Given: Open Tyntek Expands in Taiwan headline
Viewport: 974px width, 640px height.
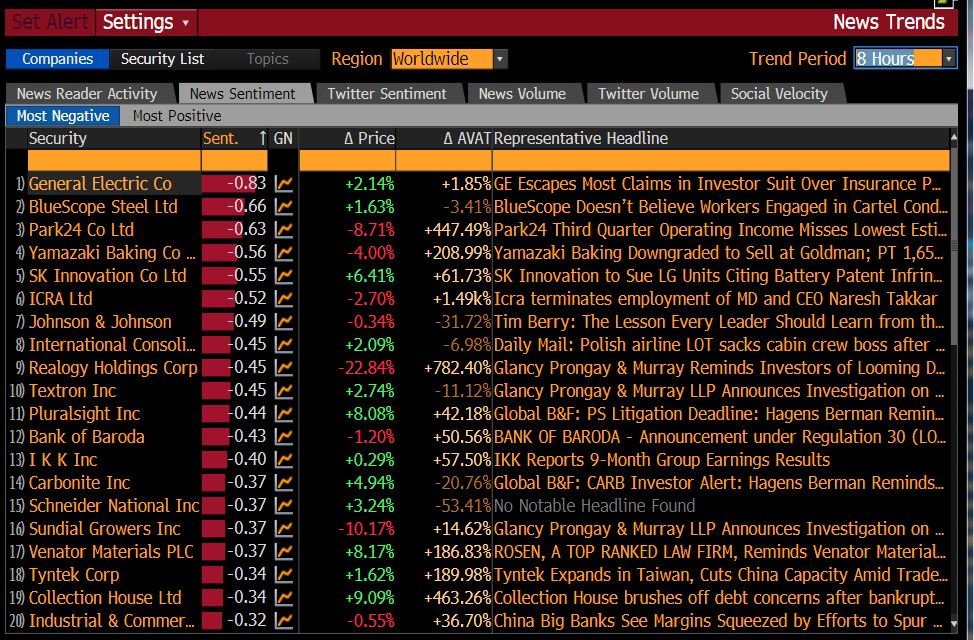Looking at the screenshot, I should (x=721, y=575).
